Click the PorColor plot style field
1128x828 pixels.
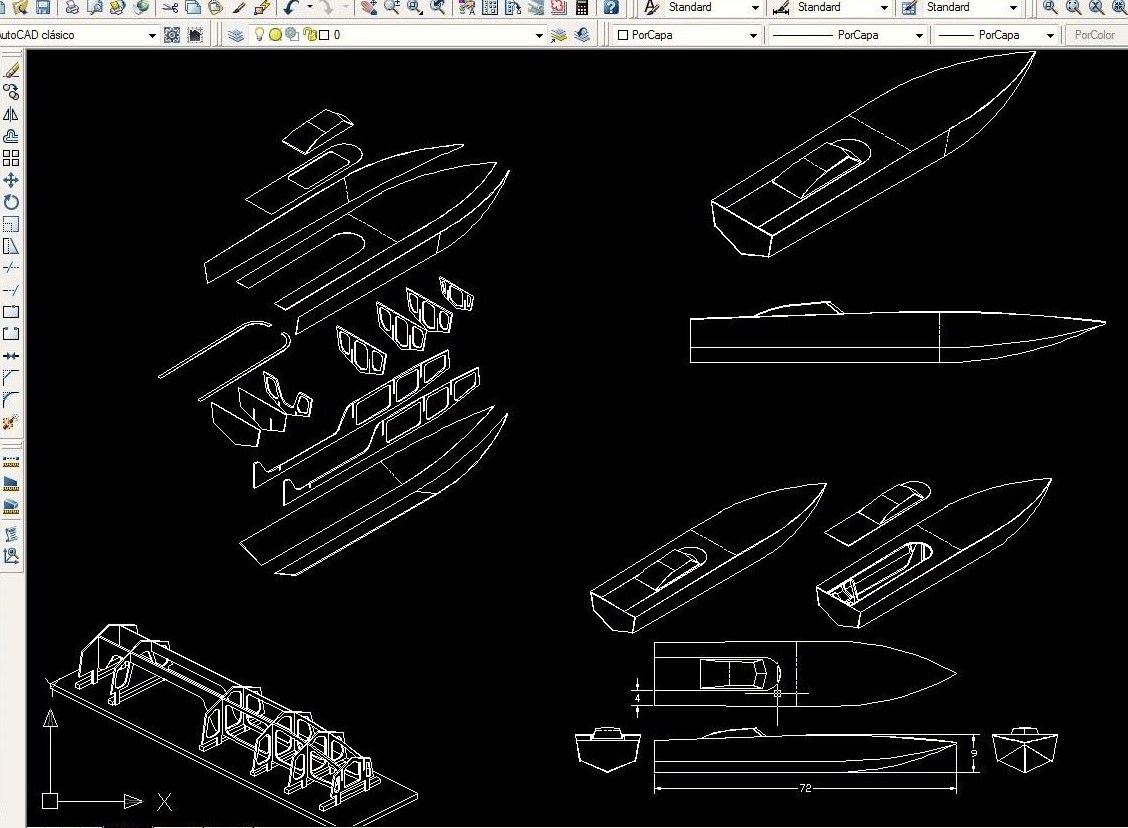pos(1094,35)
